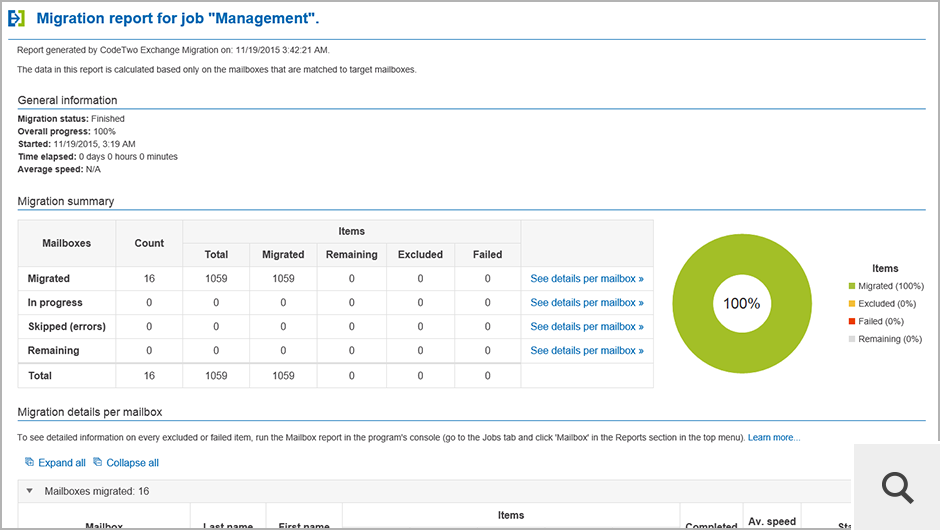Click the Failed column header

487,255
